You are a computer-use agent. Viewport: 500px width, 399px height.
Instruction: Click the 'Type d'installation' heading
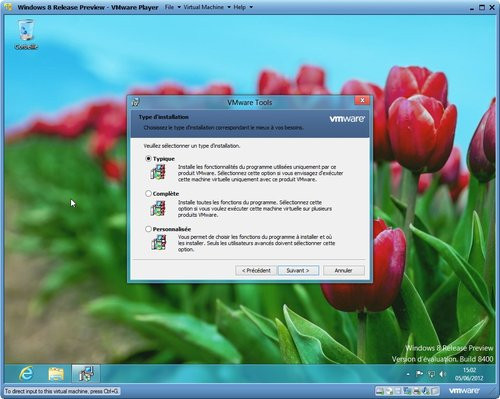pyautogui.click(x=164, y=117)
